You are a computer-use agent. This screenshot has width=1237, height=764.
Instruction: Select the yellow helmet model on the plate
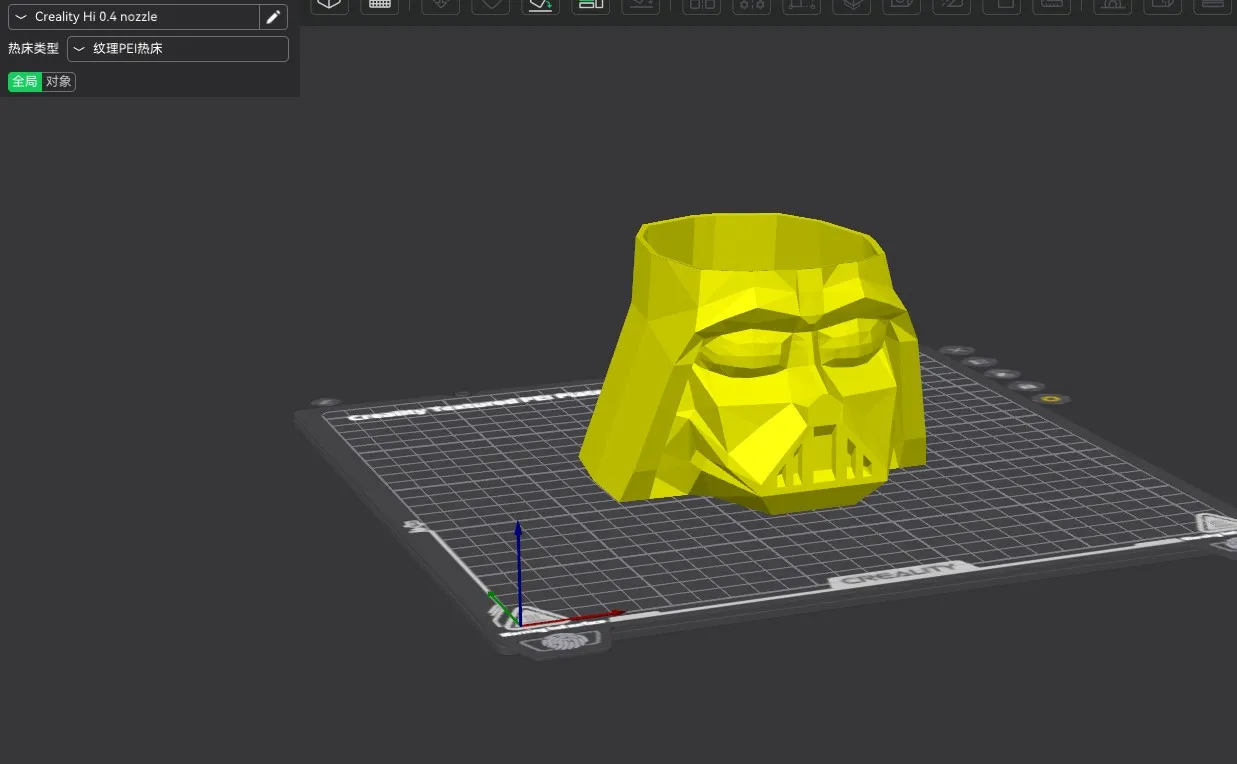[757, 364]
